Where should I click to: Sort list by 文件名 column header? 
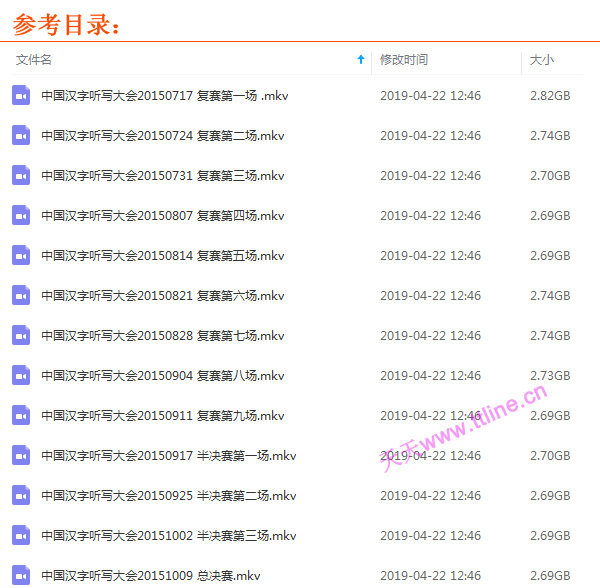pyautogui.click(x=34, y=60)
